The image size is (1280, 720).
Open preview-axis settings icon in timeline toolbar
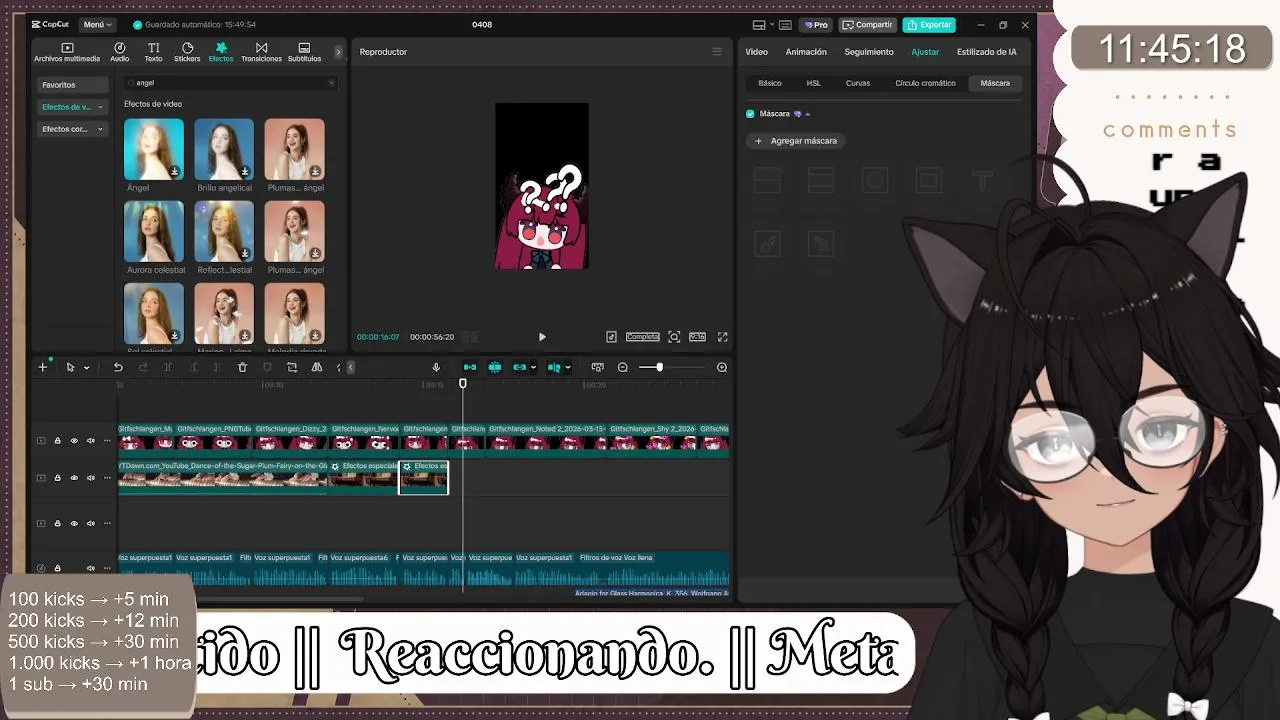click(597, 367)
